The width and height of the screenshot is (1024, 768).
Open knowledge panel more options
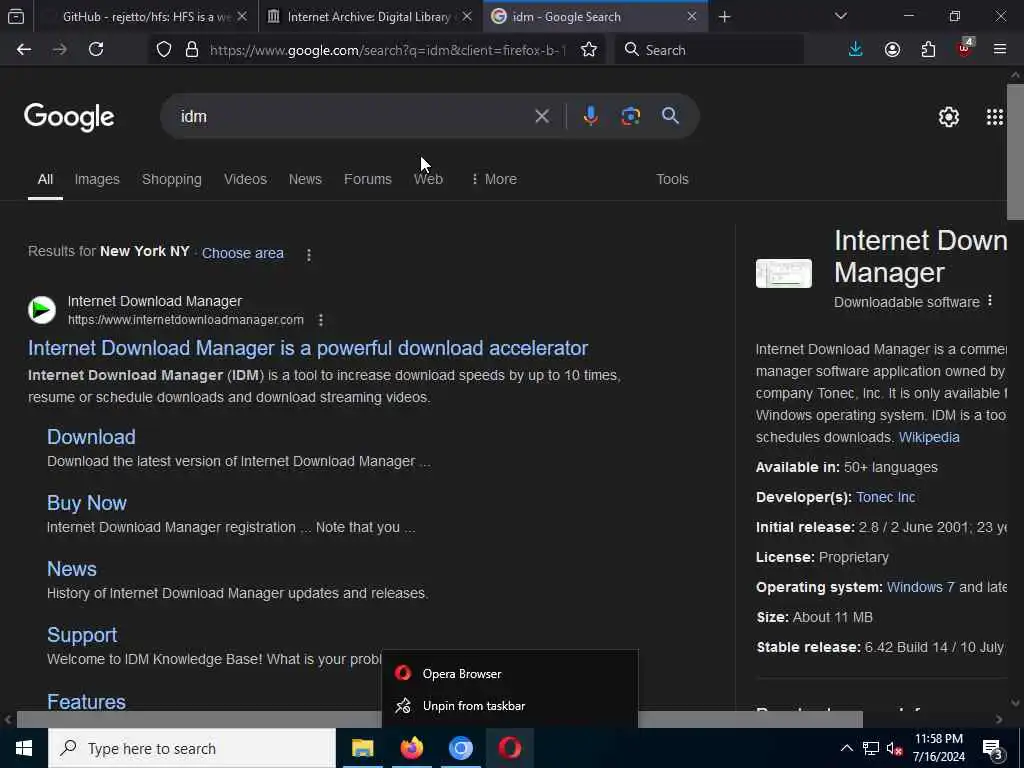(x=990, y=300)
